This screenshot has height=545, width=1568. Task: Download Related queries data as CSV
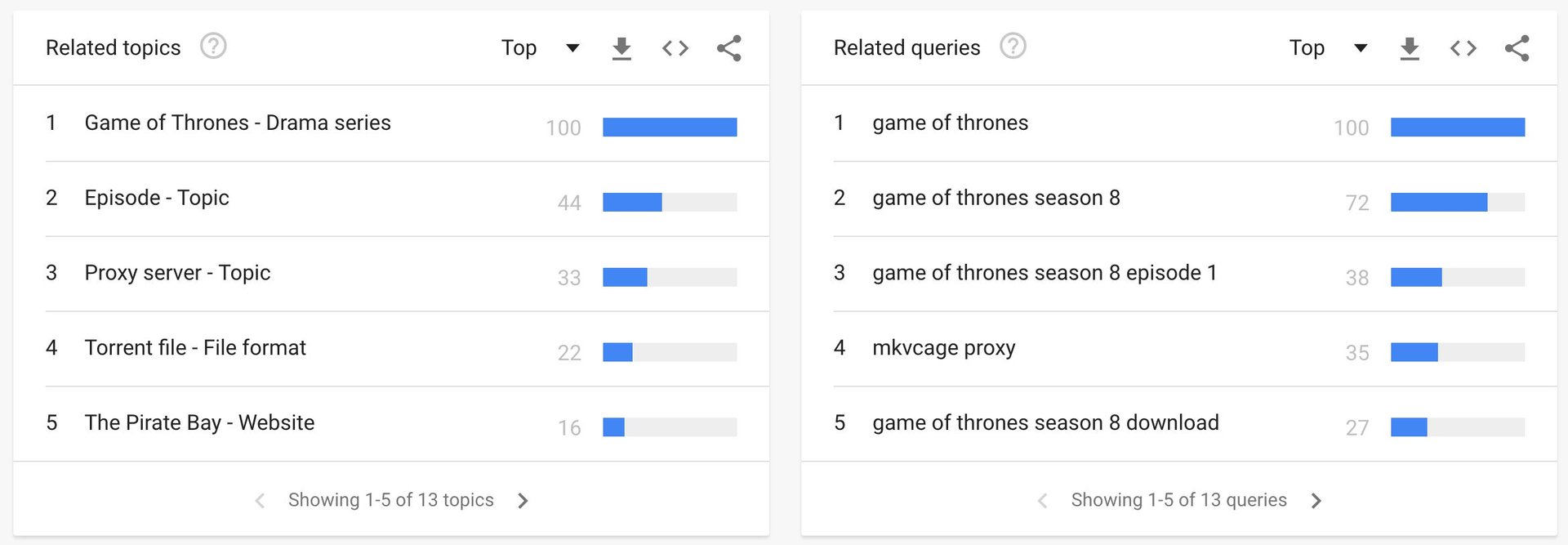(x=1410, y=48)
